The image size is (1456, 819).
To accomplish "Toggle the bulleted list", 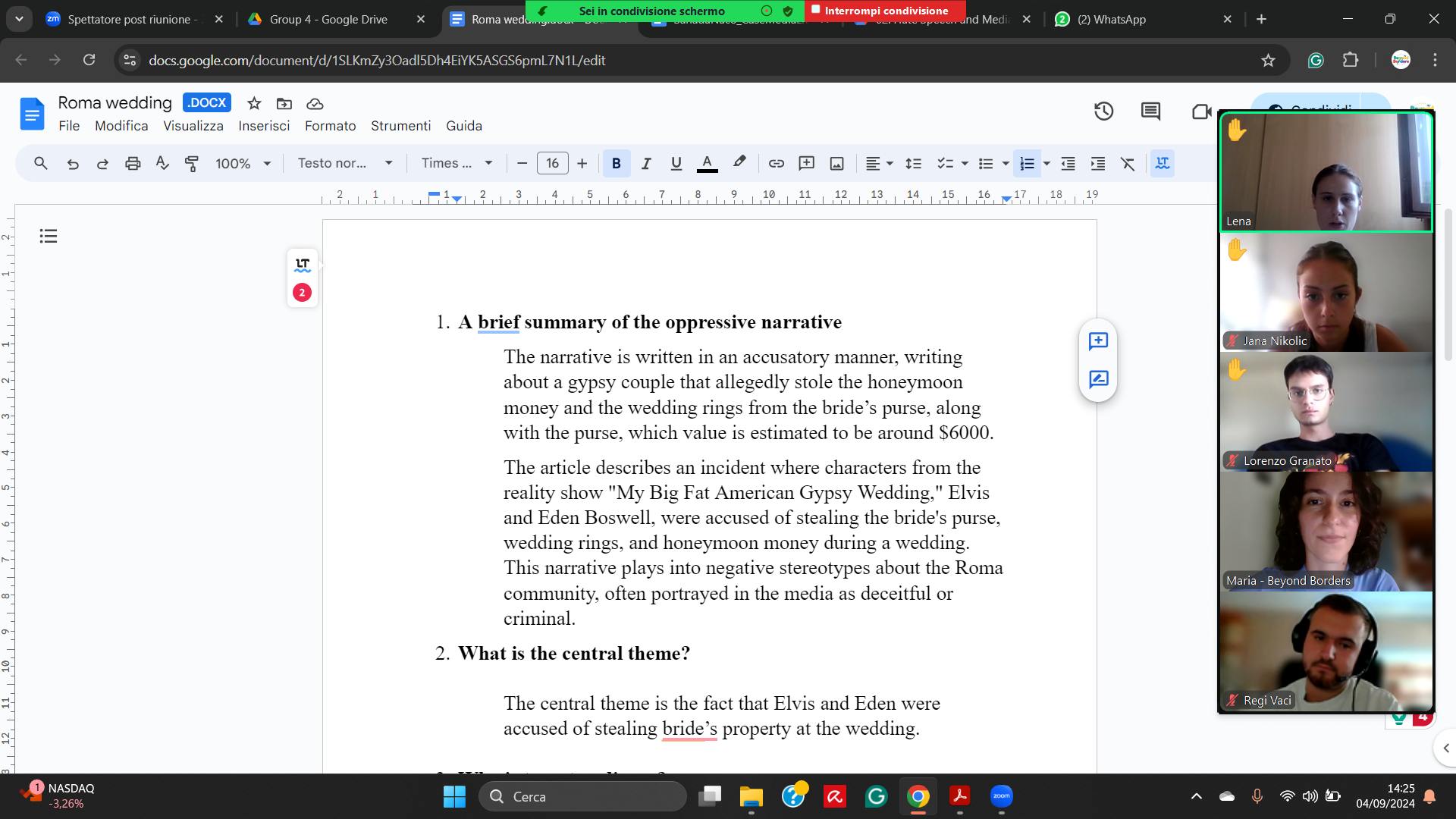I will point(985,163).
